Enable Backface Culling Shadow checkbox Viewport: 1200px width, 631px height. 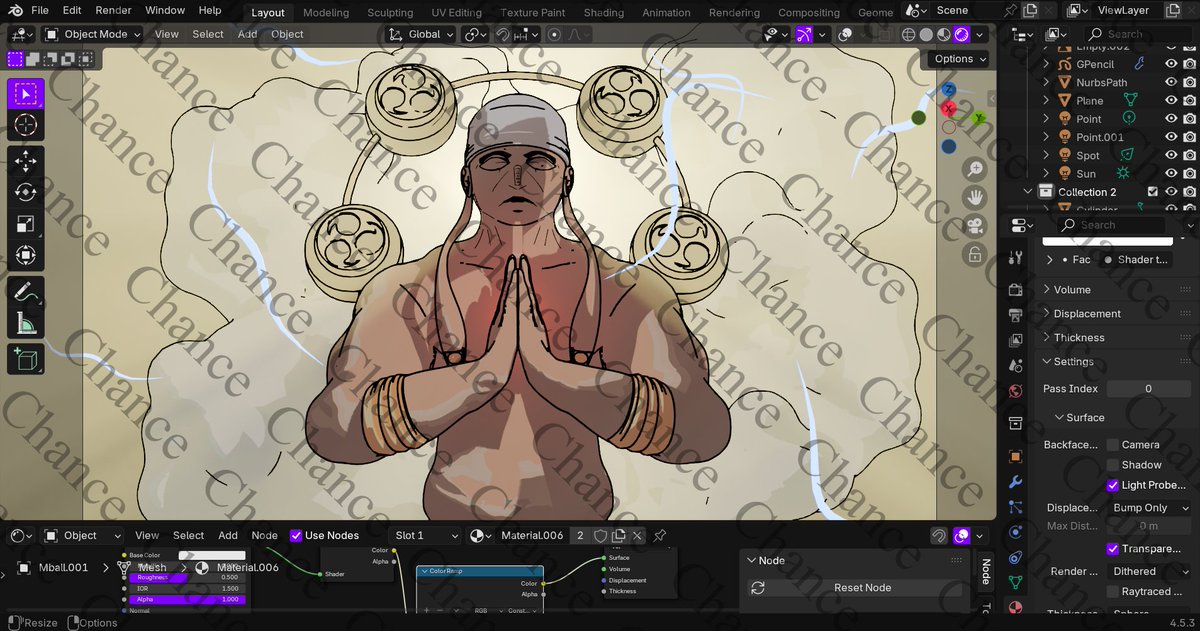[x=1113, y=465]
